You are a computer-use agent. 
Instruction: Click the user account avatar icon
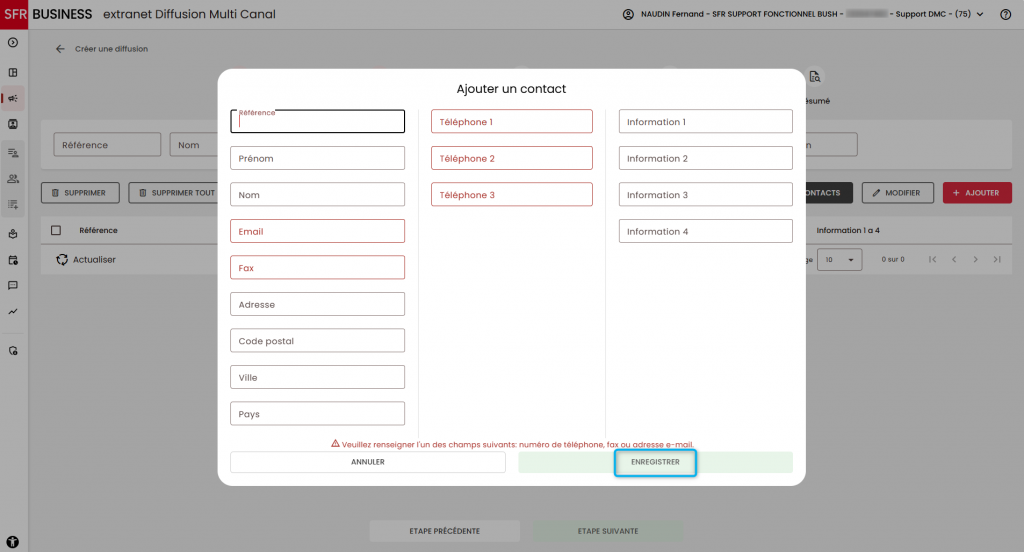coord(628,14)
